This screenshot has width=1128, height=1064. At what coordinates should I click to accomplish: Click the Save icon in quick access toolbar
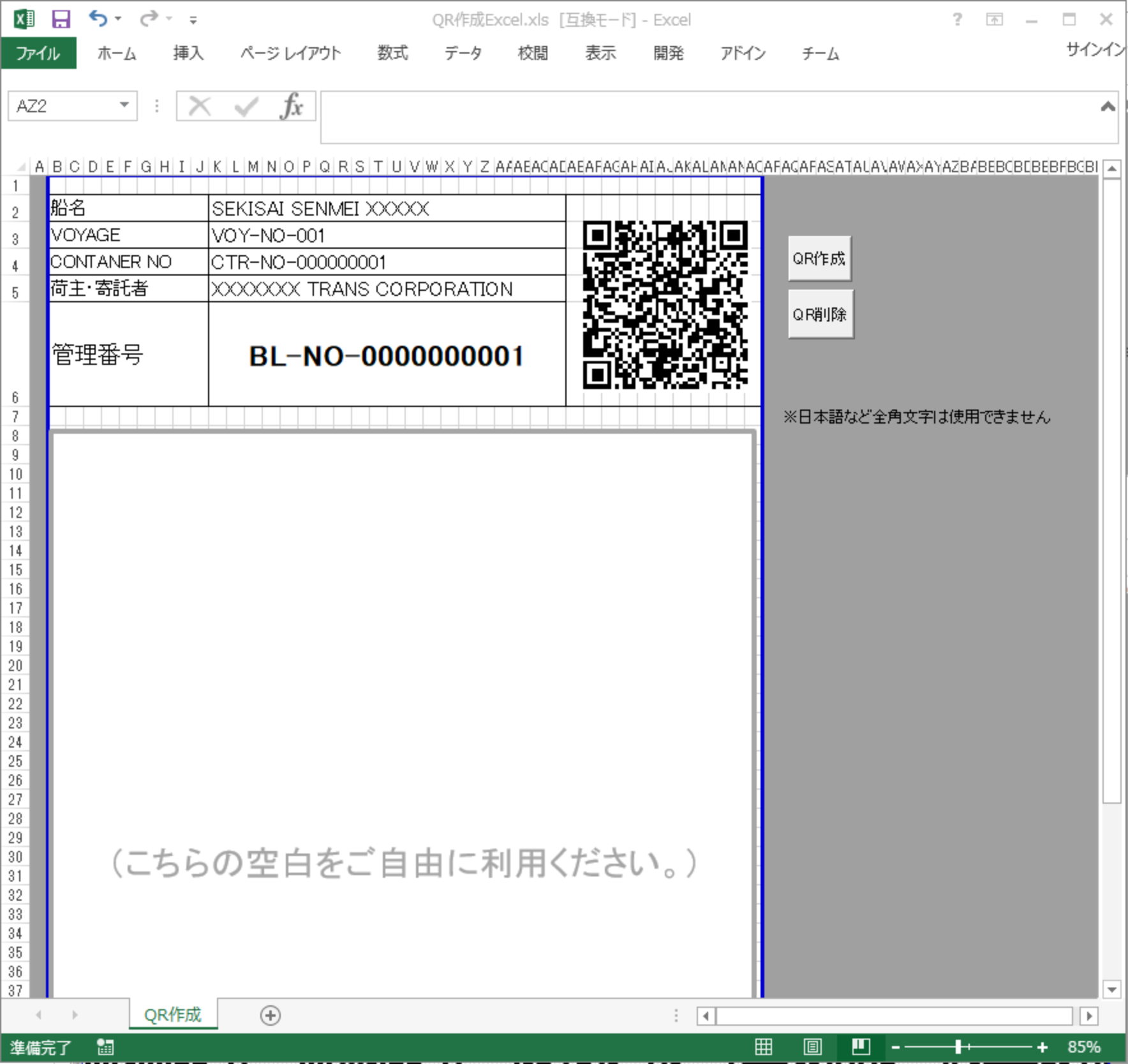pyautogui.click(x=61, y=19)
